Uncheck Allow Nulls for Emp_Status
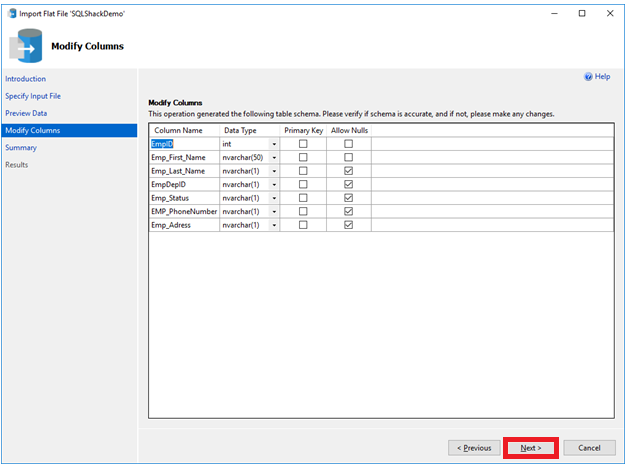This screenshot has width=627, height=468. point(349,198)
